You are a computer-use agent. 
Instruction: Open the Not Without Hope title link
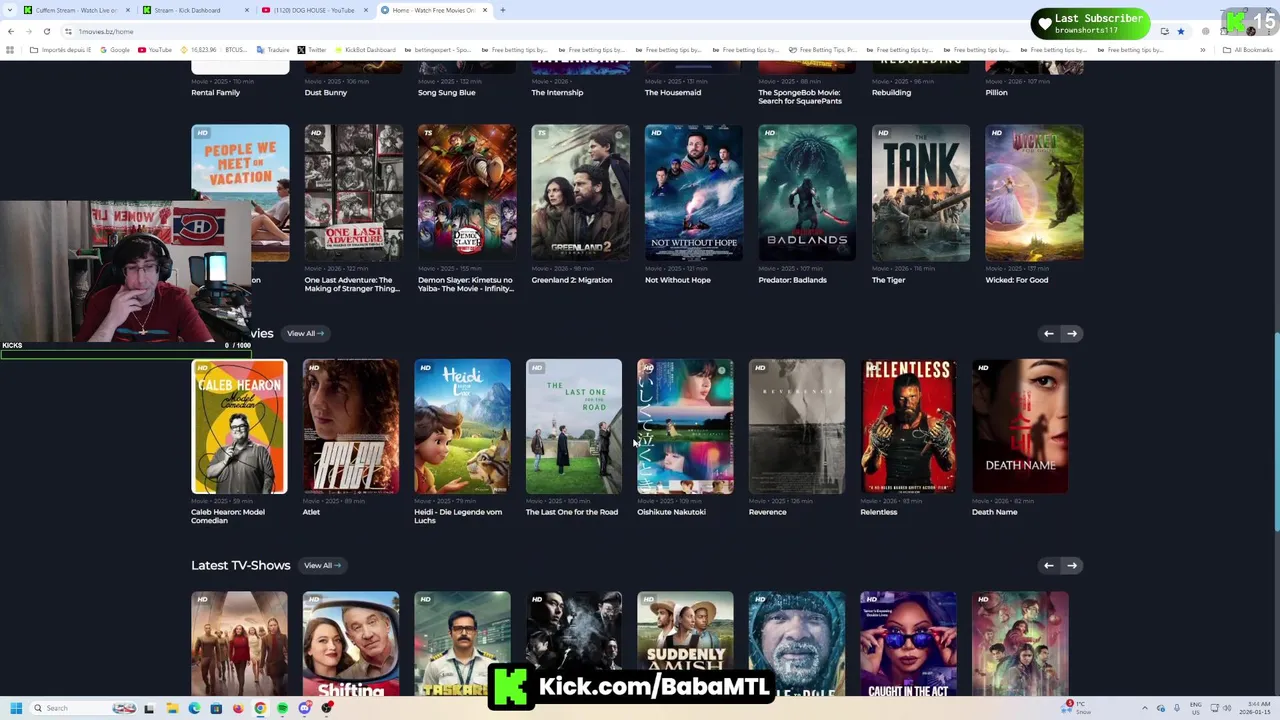(678, 280)
